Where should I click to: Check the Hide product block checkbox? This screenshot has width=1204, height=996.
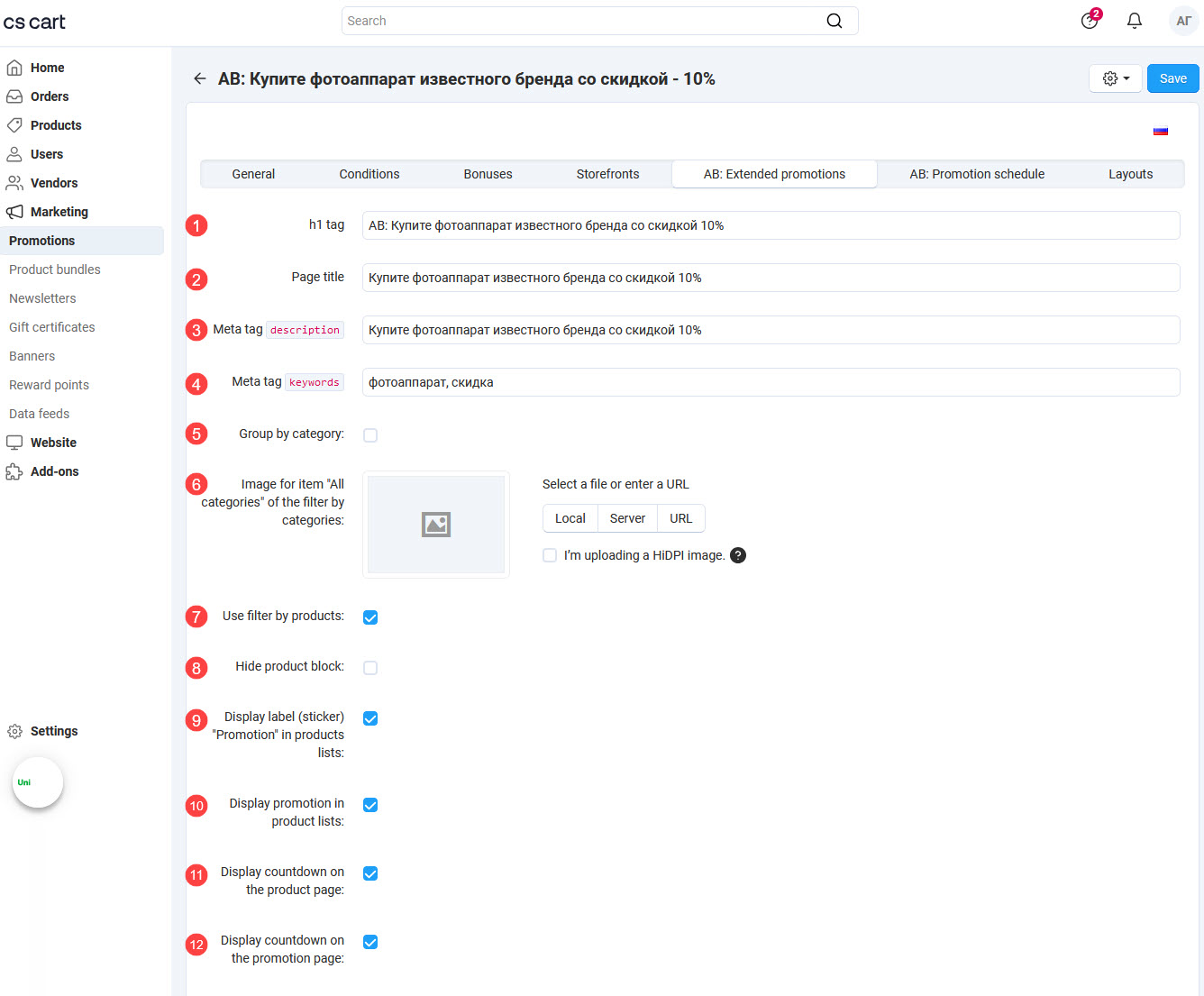[x=370, y=668]
